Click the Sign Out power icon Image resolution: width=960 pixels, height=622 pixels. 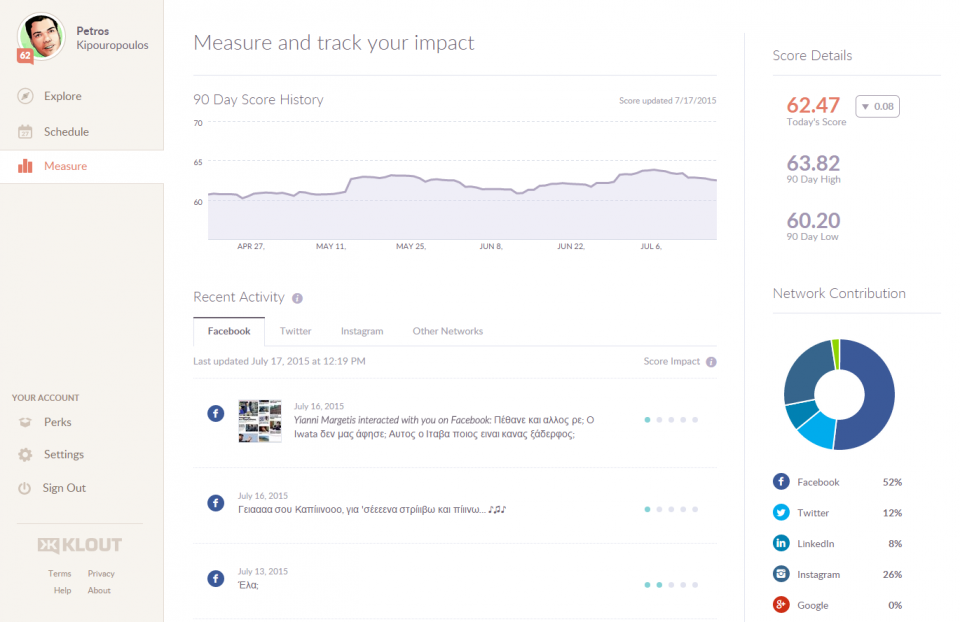click(25, 489)
